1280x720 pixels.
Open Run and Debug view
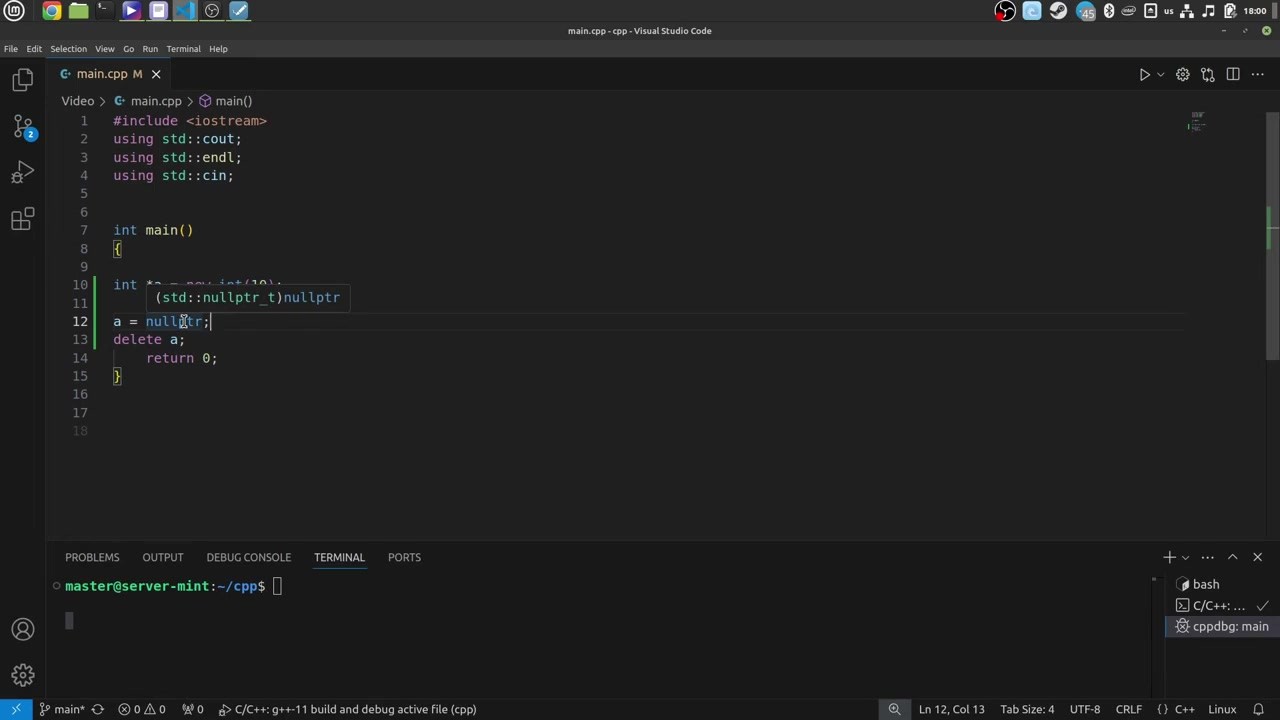[x=22, y=173]
